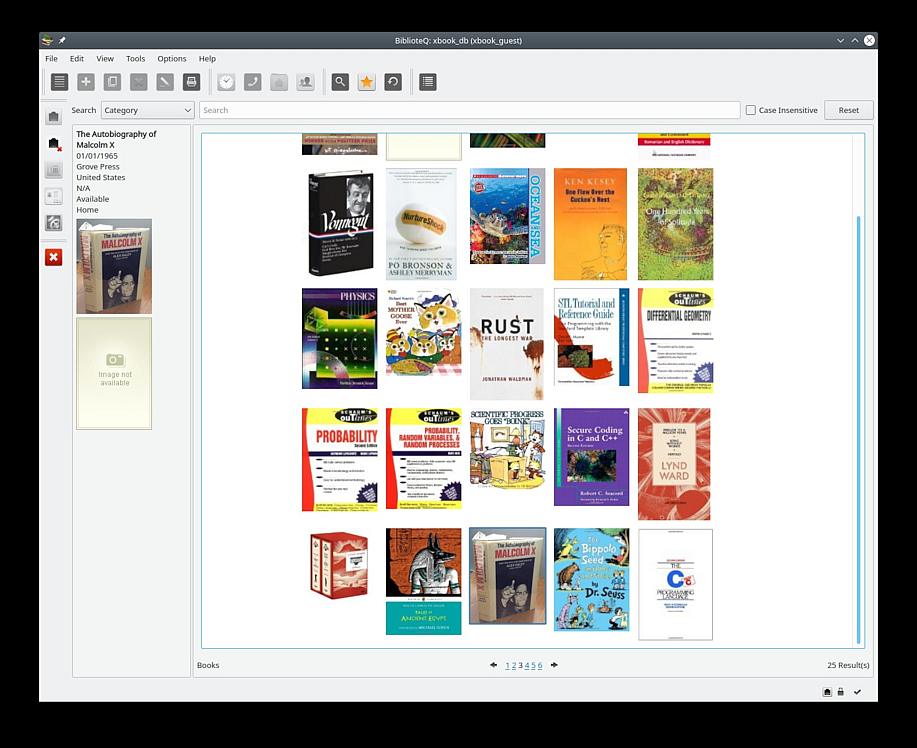Select The C Programming Language cover
Image resolution: width=917 pixels, height=748 pixels.
675,584
